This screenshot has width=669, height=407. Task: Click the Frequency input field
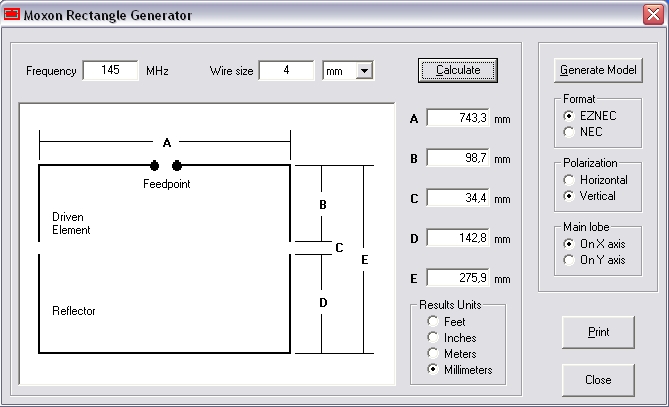click(x=111, y=70)
